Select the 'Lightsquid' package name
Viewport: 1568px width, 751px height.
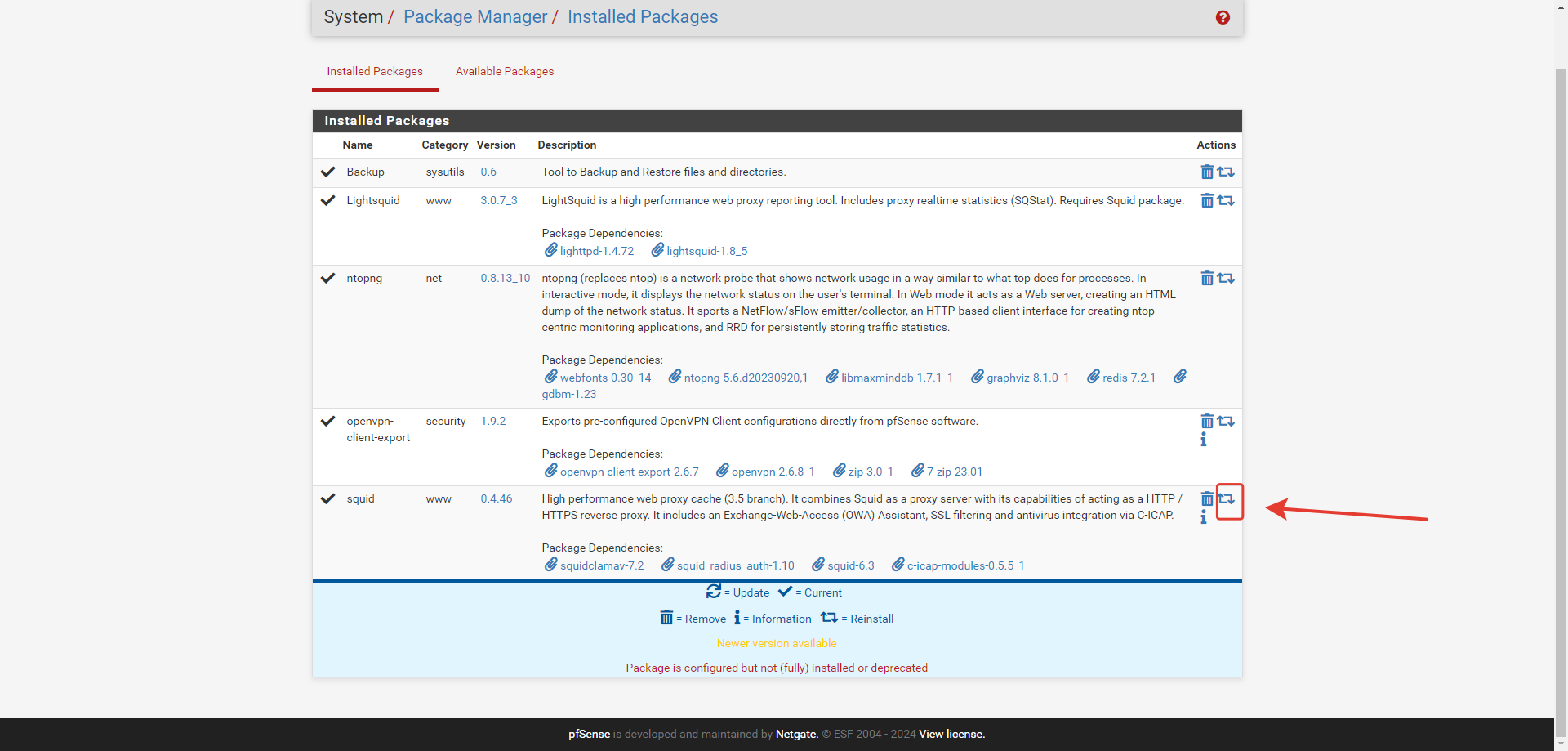(373, 200)
